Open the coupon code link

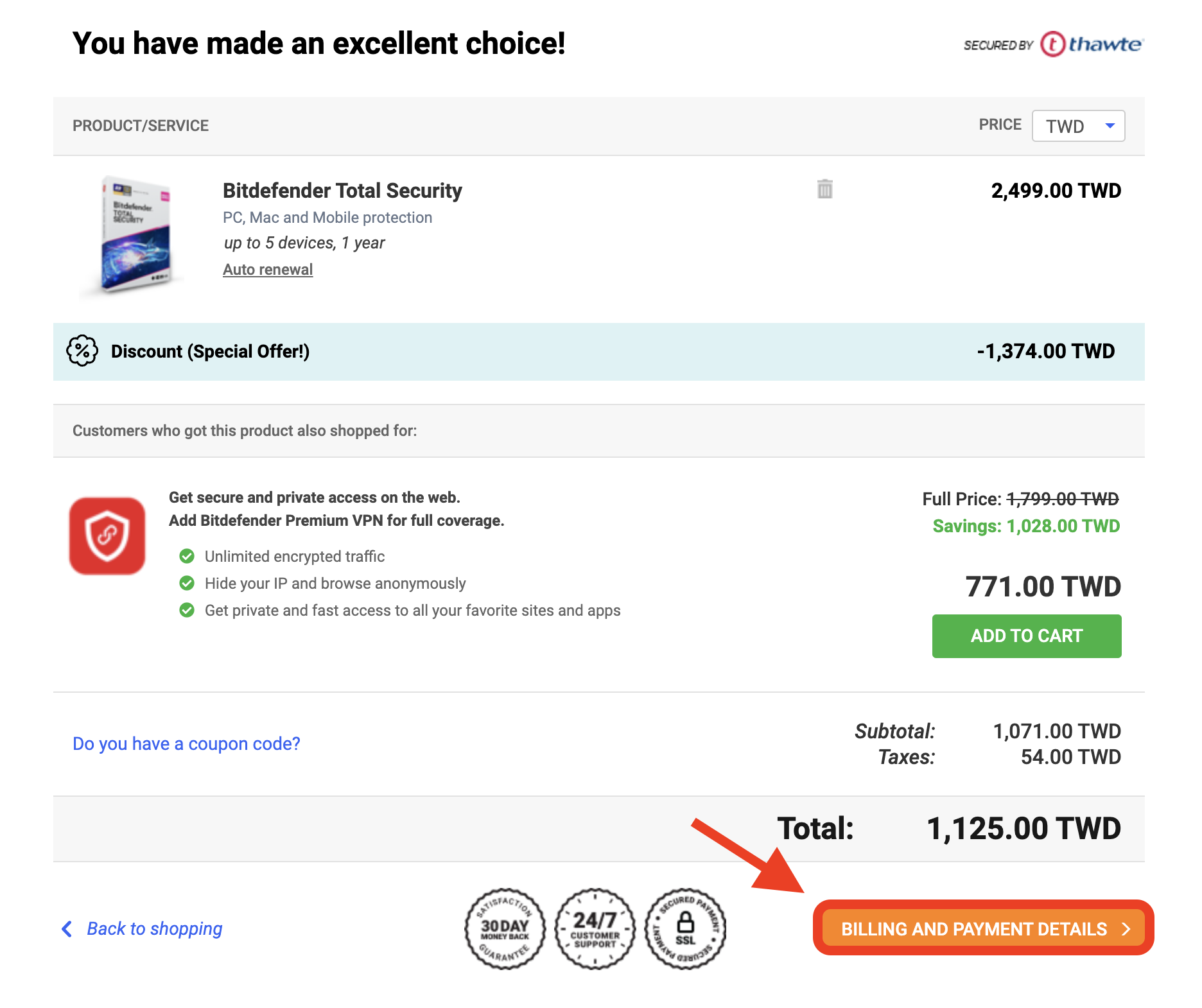tap(186, 743)
